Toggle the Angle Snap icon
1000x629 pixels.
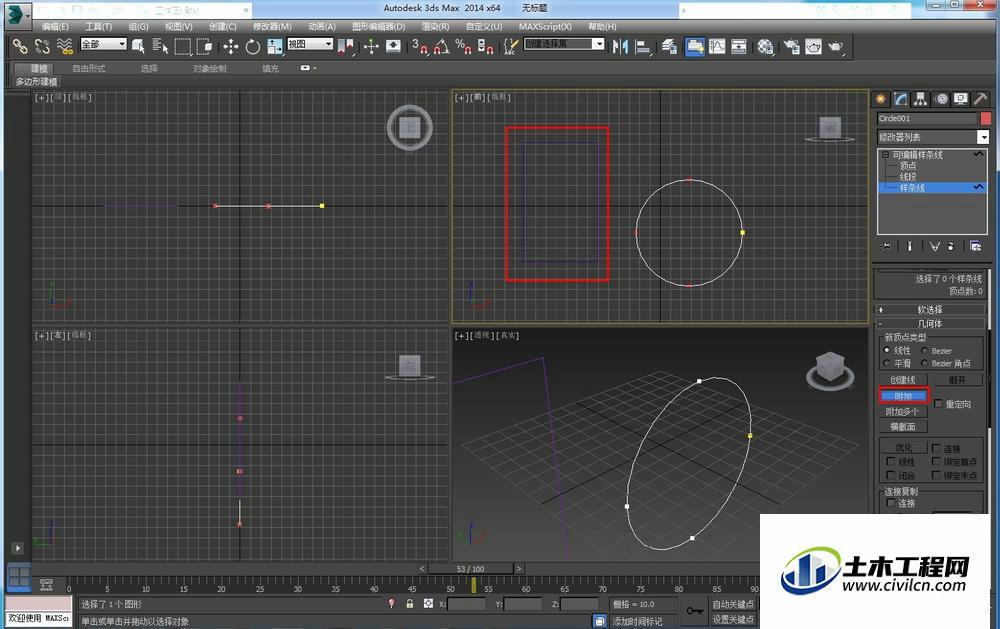[x=441, y=46]
